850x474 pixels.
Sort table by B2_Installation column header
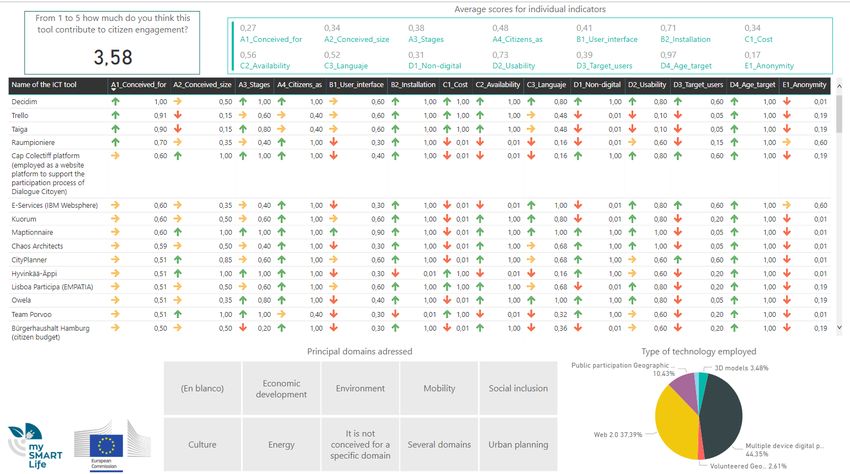pyautogui.click(x=413, y=85)
